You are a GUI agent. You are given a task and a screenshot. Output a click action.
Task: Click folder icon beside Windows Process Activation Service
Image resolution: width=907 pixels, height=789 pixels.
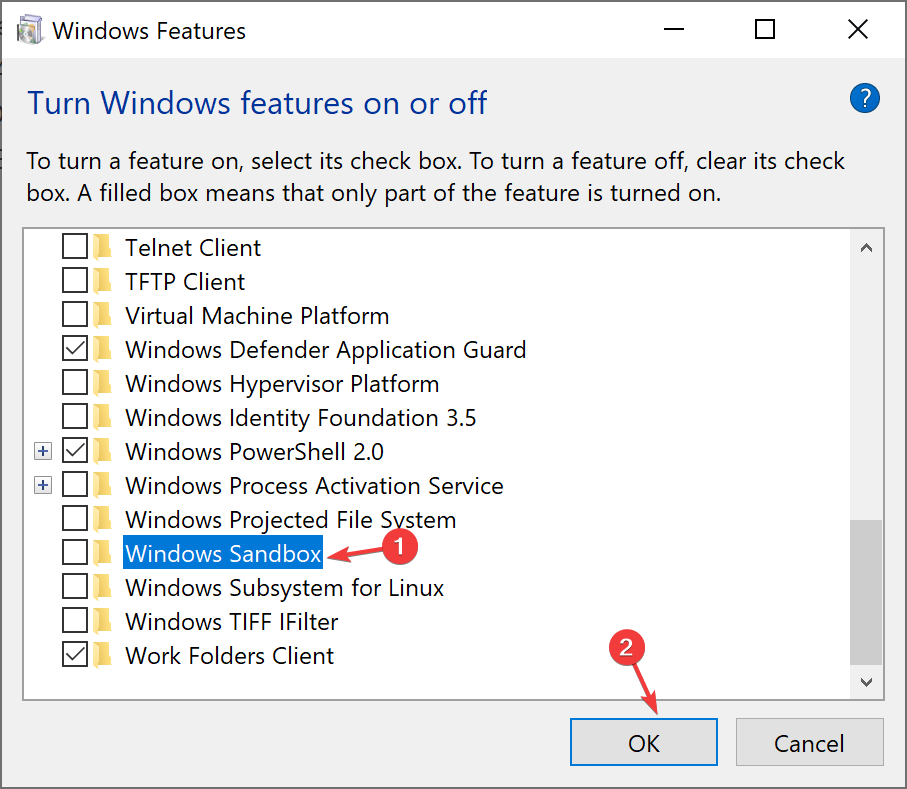pos(102,485)
